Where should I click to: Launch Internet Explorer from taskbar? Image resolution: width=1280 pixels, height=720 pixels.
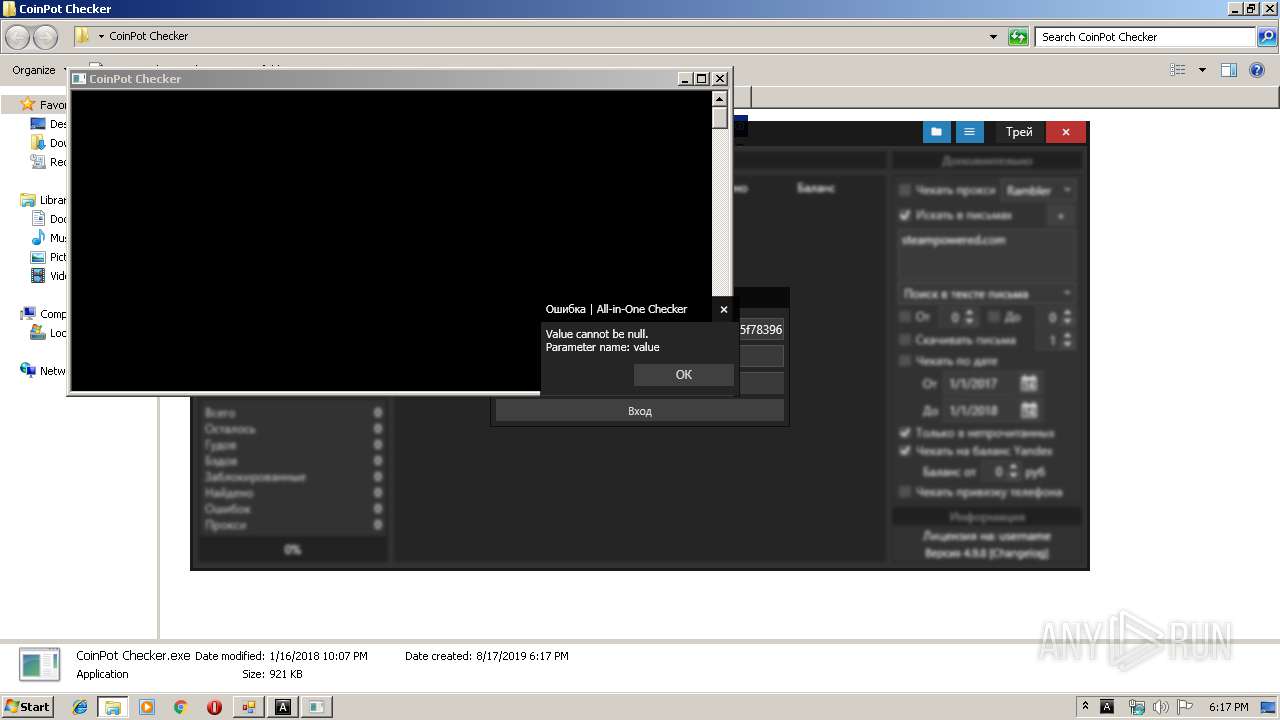coord(80,707)
